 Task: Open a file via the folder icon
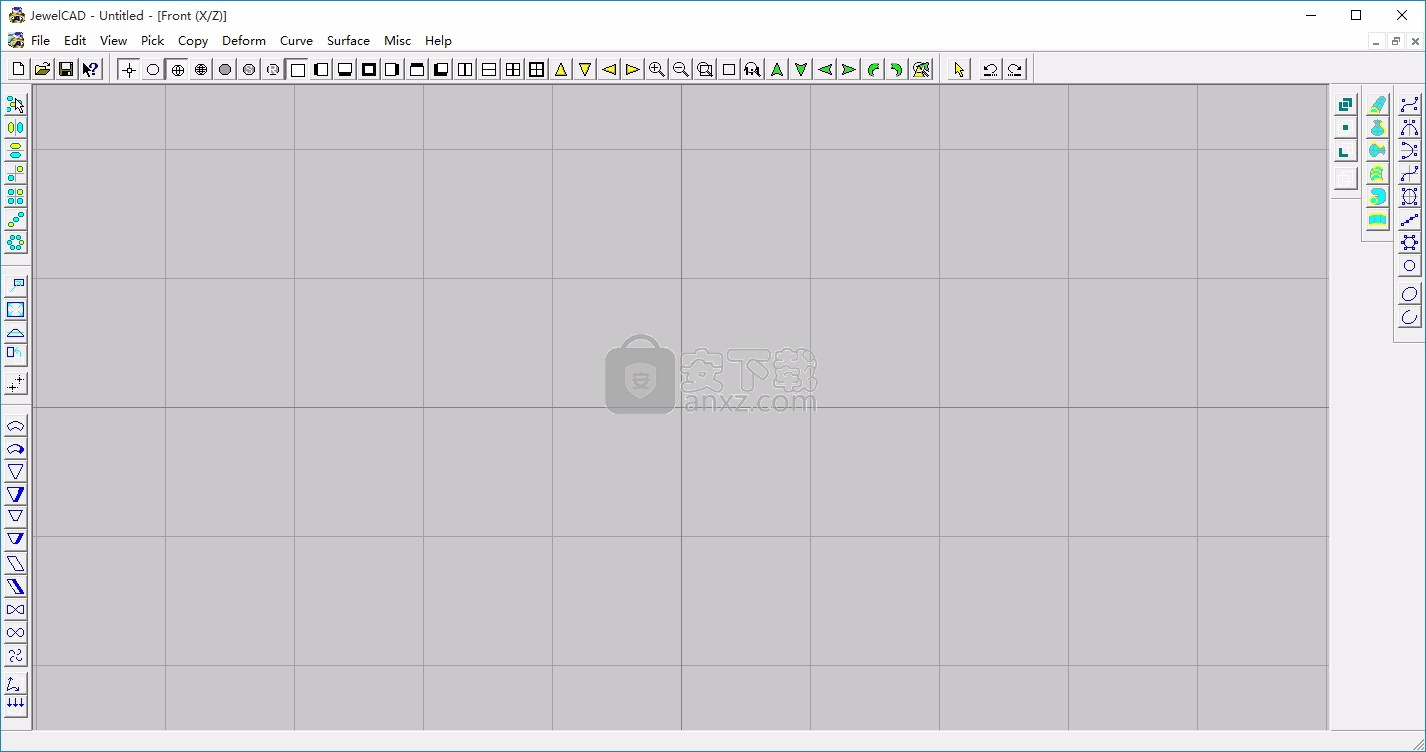point(42,69)
